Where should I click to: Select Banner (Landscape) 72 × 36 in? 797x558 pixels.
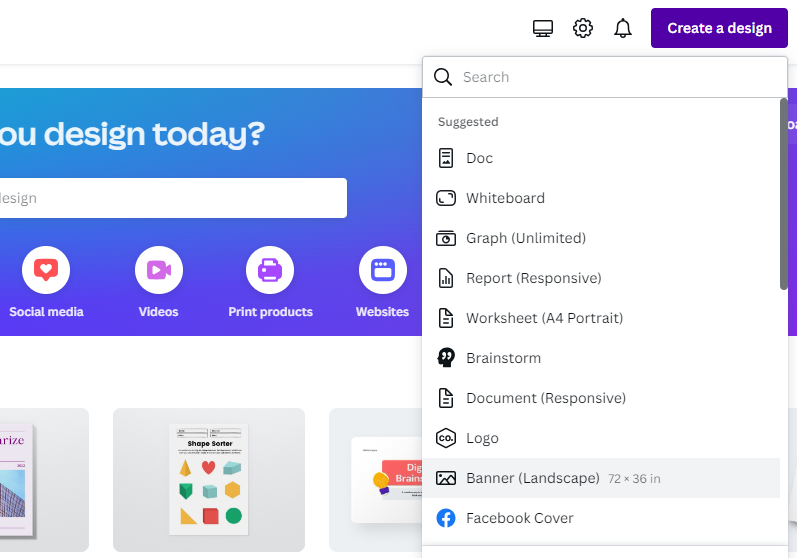601,478
